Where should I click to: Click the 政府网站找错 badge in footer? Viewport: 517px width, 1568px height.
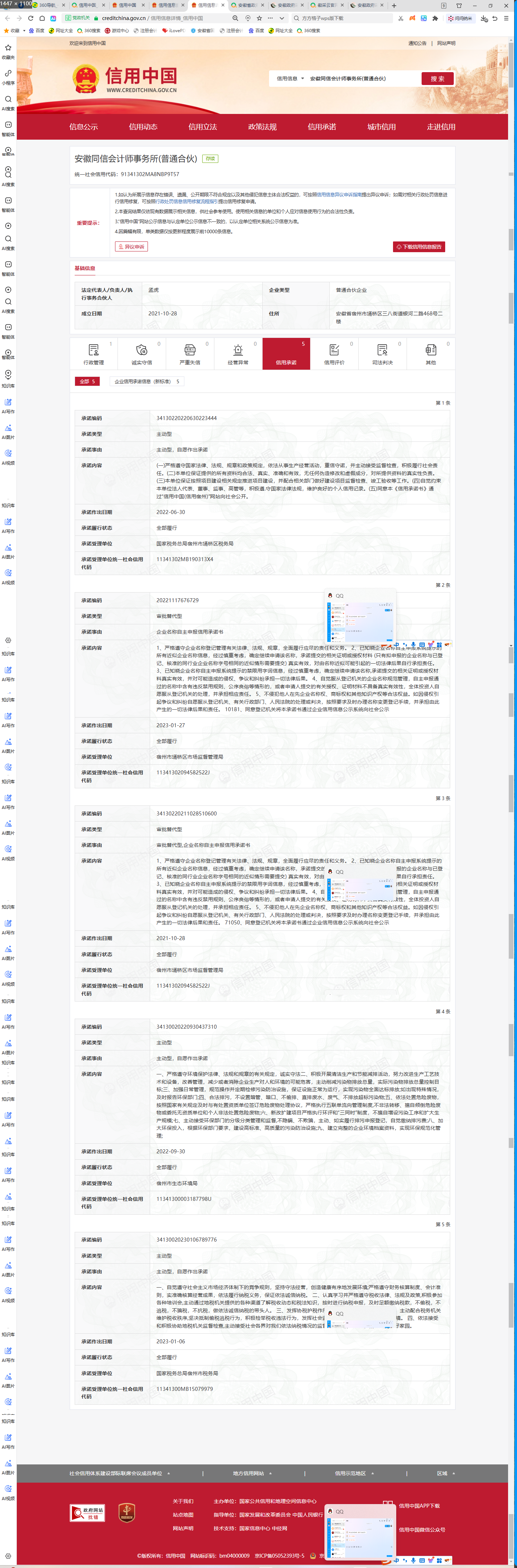click(x=88, y=1513)
